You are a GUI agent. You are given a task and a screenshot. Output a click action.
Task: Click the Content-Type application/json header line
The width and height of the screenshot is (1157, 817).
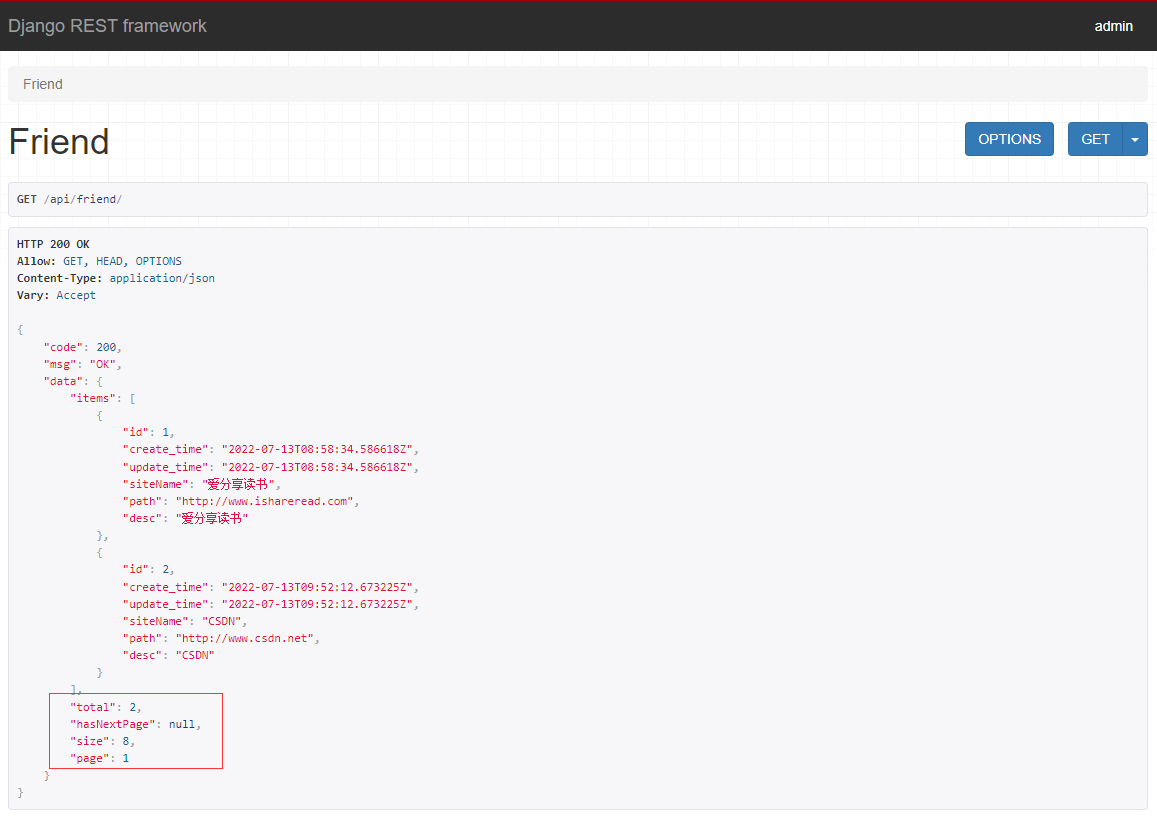pyautogui.click(x=116, y=278)
